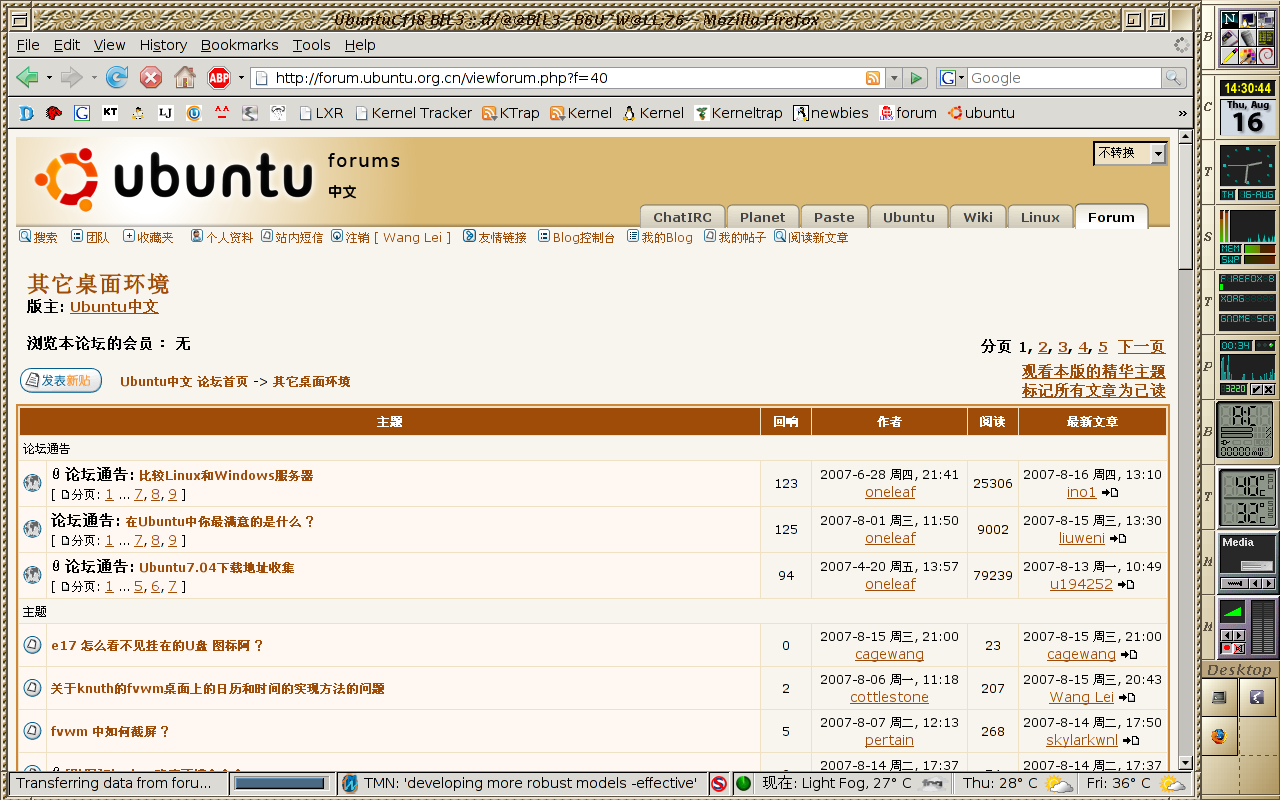Open author cottlestone profile
The height and width of the screenshot is (800, 1280).
889,697
